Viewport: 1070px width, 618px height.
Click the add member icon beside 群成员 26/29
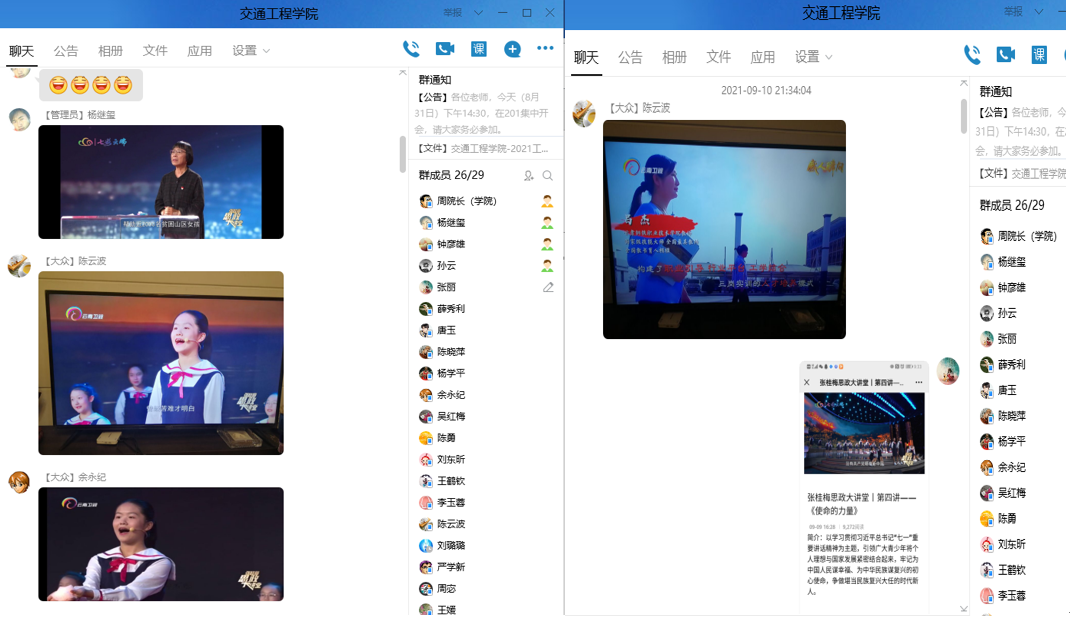click(528, 176)
